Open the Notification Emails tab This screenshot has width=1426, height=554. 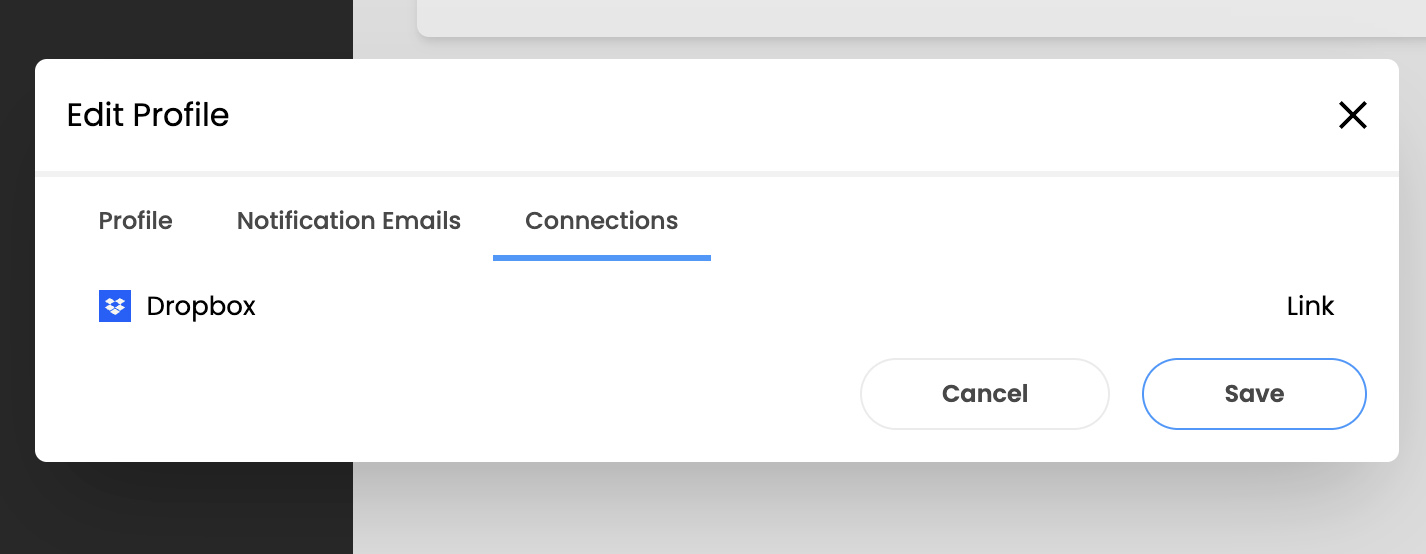tap(349, 221)
